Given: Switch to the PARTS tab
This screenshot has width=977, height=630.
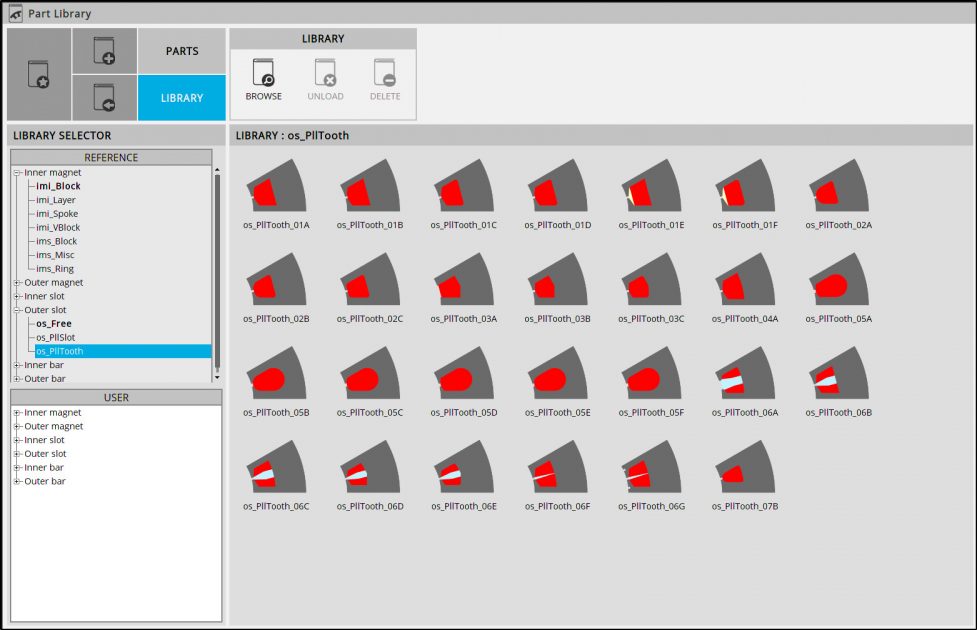Looking at the screenshot, I should (182, 51).
